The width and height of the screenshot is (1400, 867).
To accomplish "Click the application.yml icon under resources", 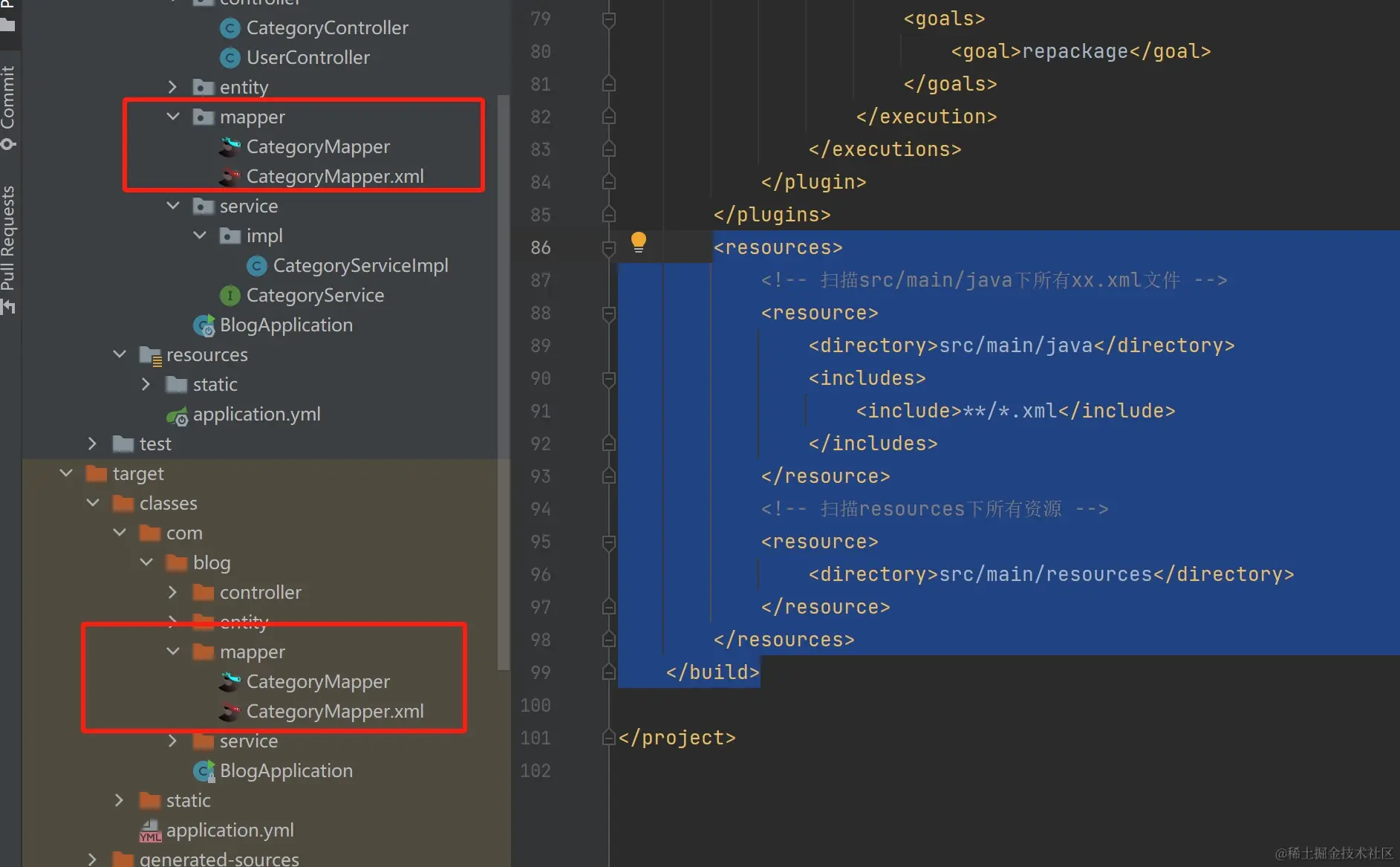I will [178, 415].
